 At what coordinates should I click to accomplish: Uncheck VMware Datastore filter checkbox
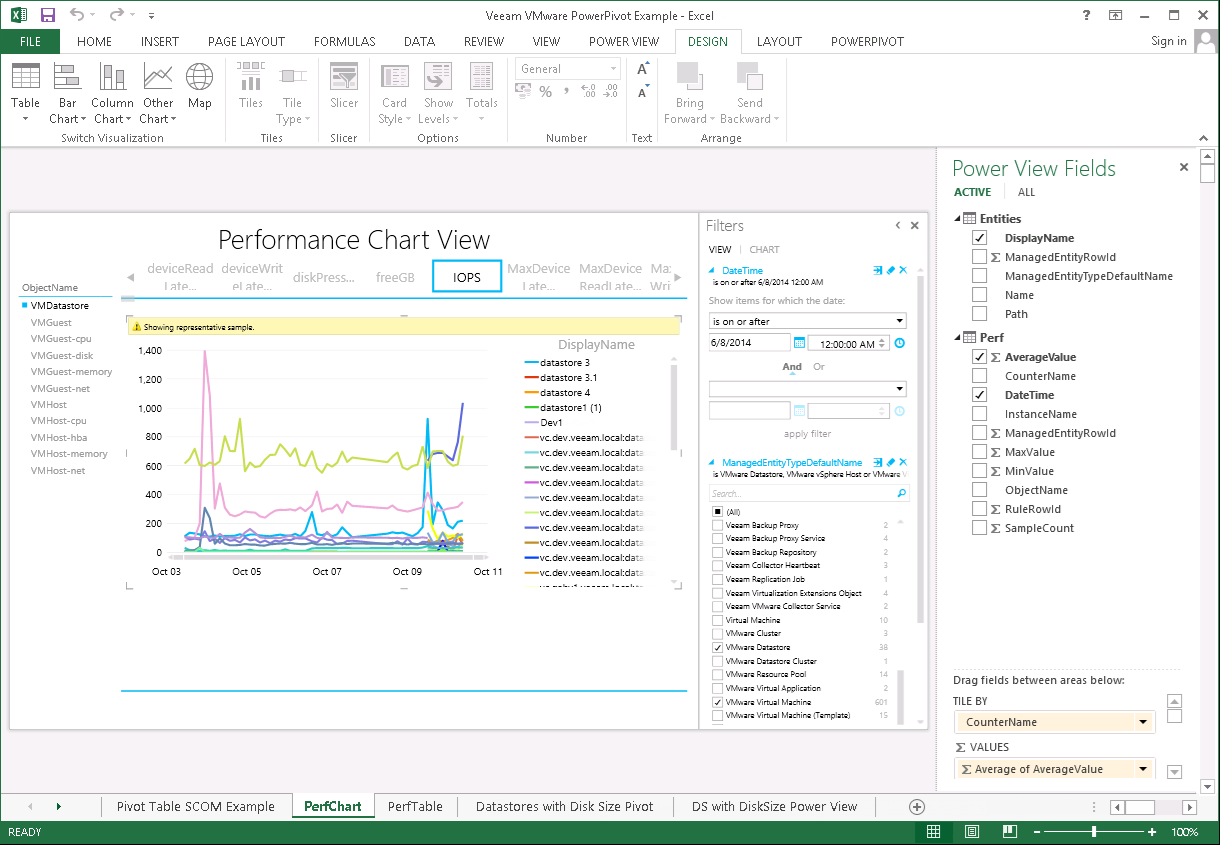click(717, 648)
